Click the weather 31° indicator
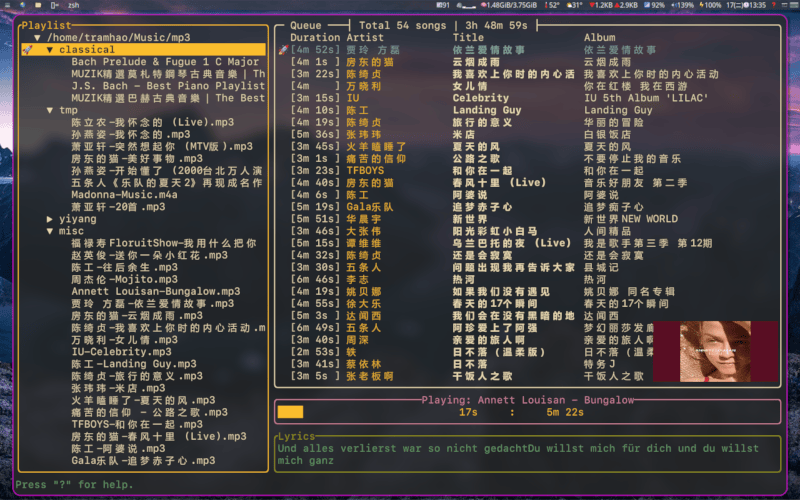Screen dimensions: 800x500 coord(574,5)
